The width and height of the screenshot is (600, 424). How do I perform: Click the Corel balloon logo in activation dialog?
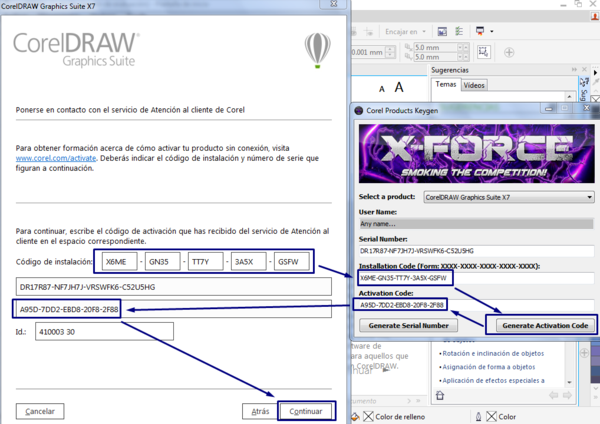(x=317, y=50)
